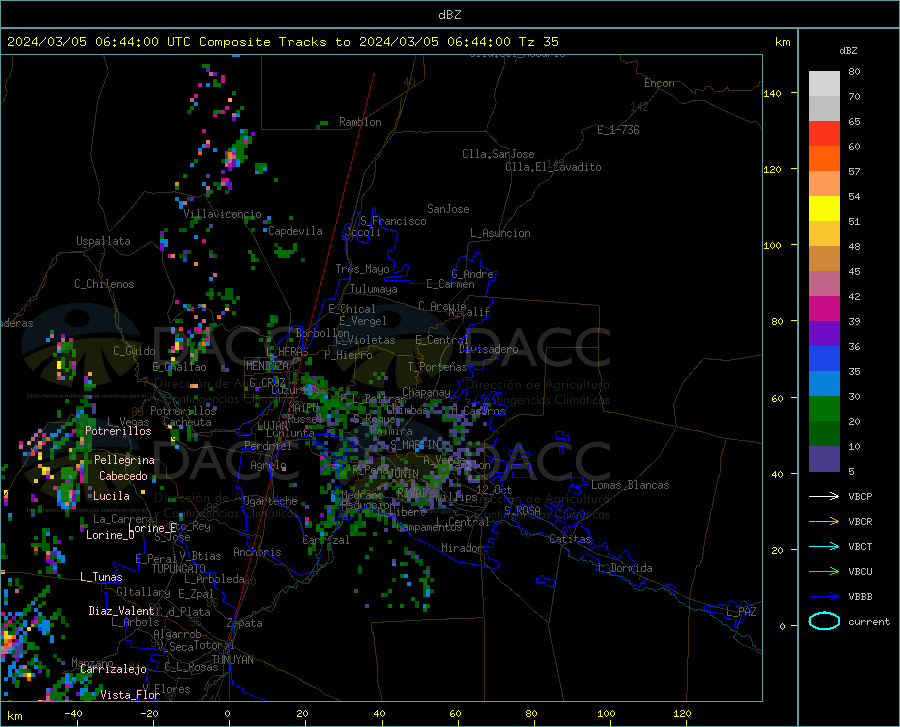Click the Encon label
900x727 pixels.
(x=659, y=83)
